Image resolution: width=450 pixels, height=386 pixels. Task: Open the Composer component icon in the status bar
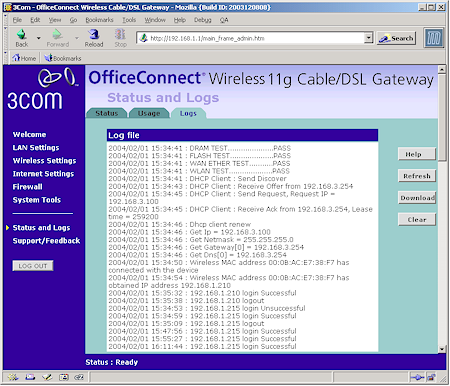pos(47,377)
